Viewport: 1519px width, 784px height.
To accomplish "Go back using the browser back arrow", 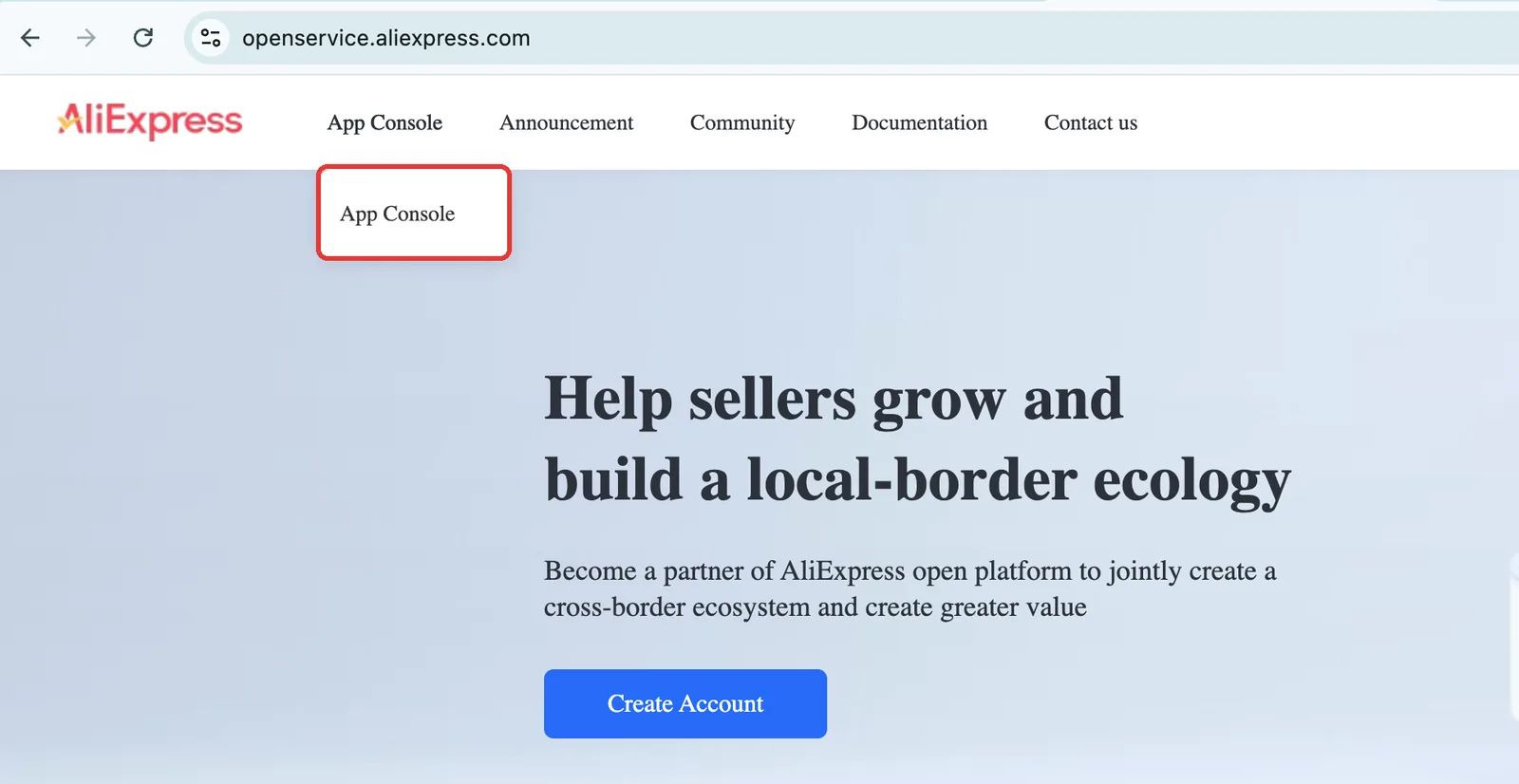I will click(x=30, y=38).
